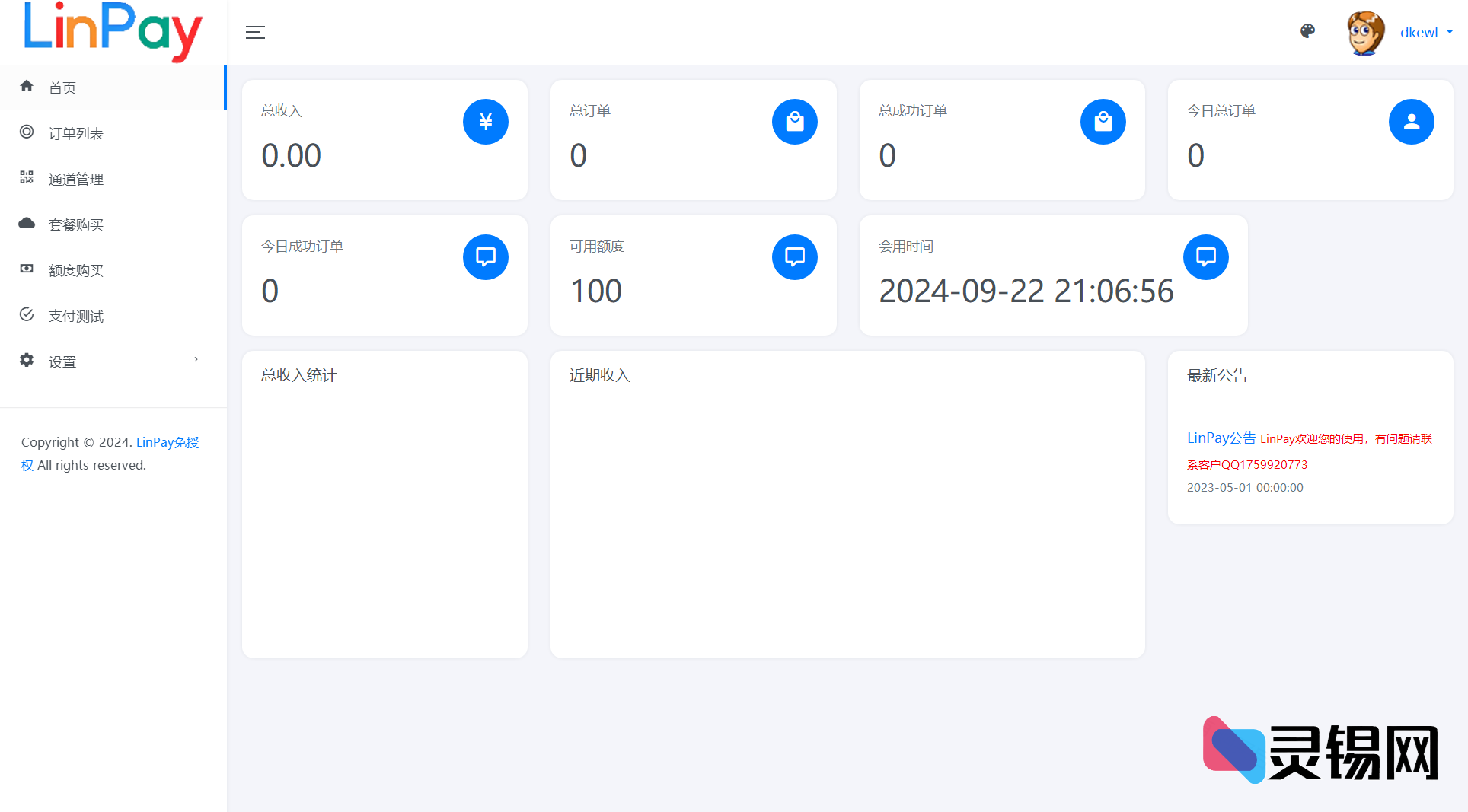Click the LinPay免授权 footer link
This screenshot has width=1468, height=812.
[167, 442]
